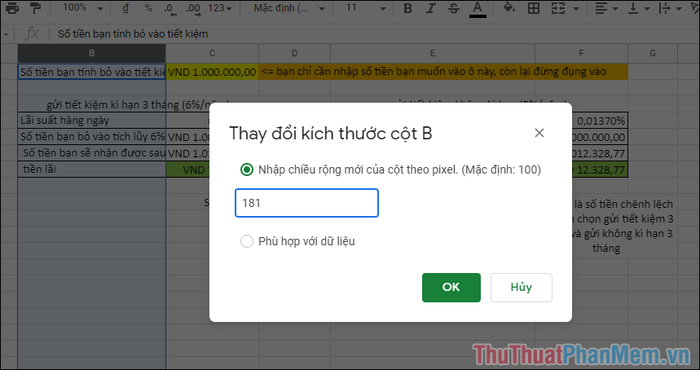Click cell 'tiền lãi'

92,170
